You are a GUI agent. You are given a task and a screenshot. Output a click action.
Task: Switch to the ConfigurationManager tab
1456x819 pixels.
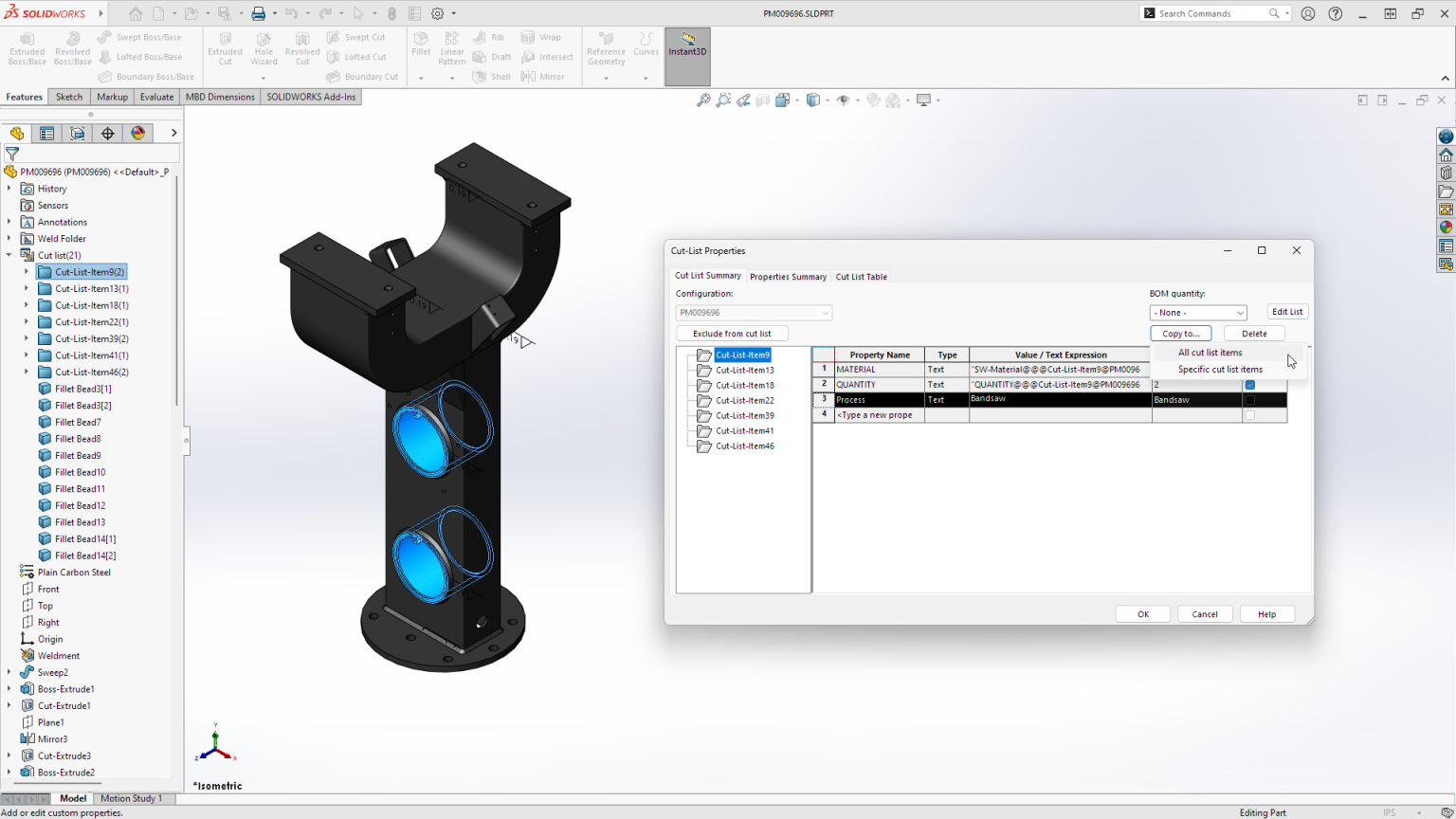[x=46, y=133]
